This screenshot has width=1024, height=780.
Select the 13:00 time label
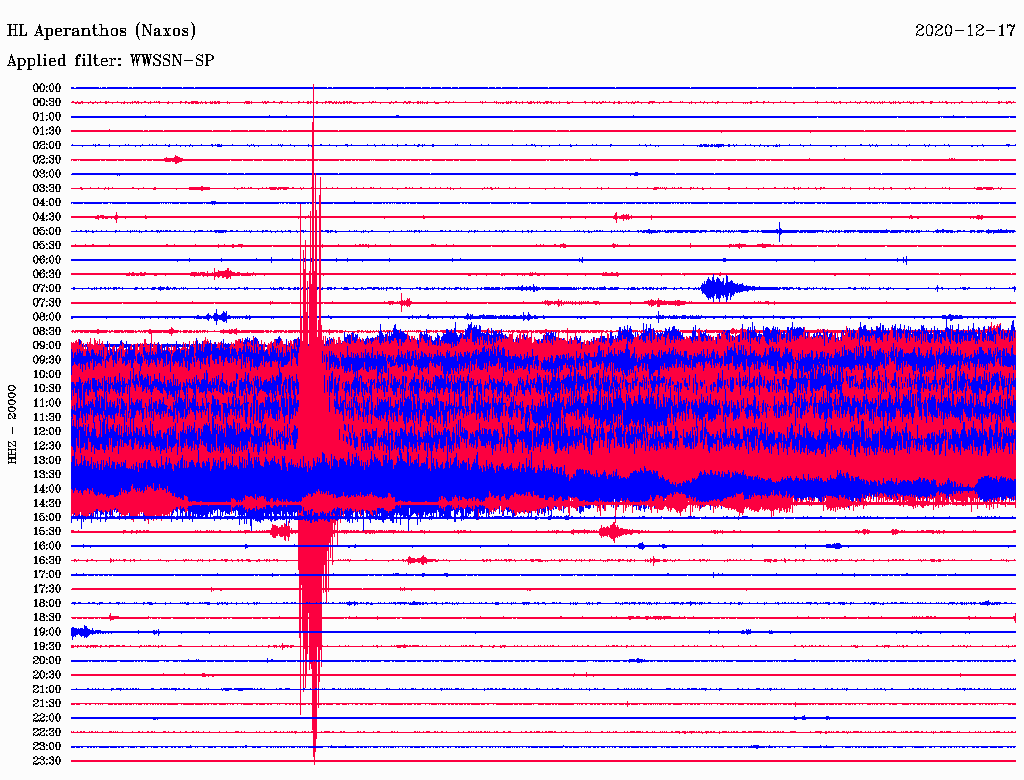47,461
